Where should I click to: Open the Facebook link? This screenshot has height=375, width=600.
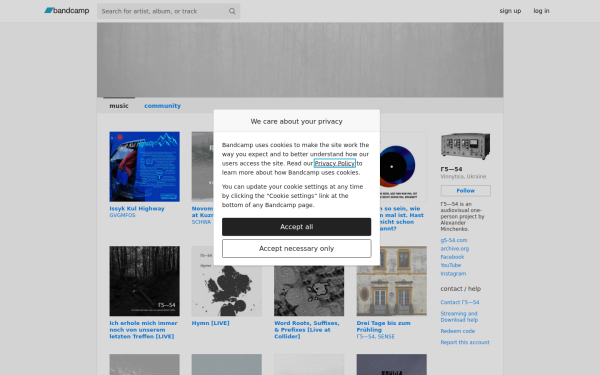(452, 257)
